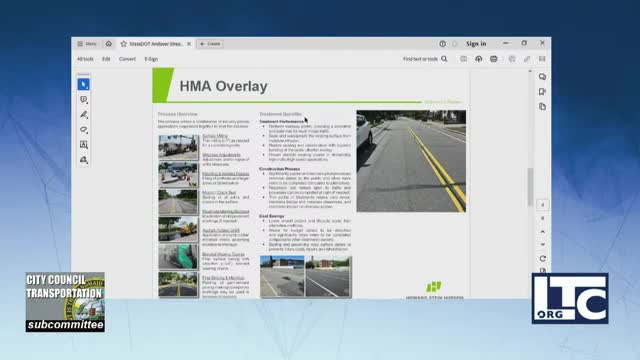Open the Help question mark icon

point(442,44)
